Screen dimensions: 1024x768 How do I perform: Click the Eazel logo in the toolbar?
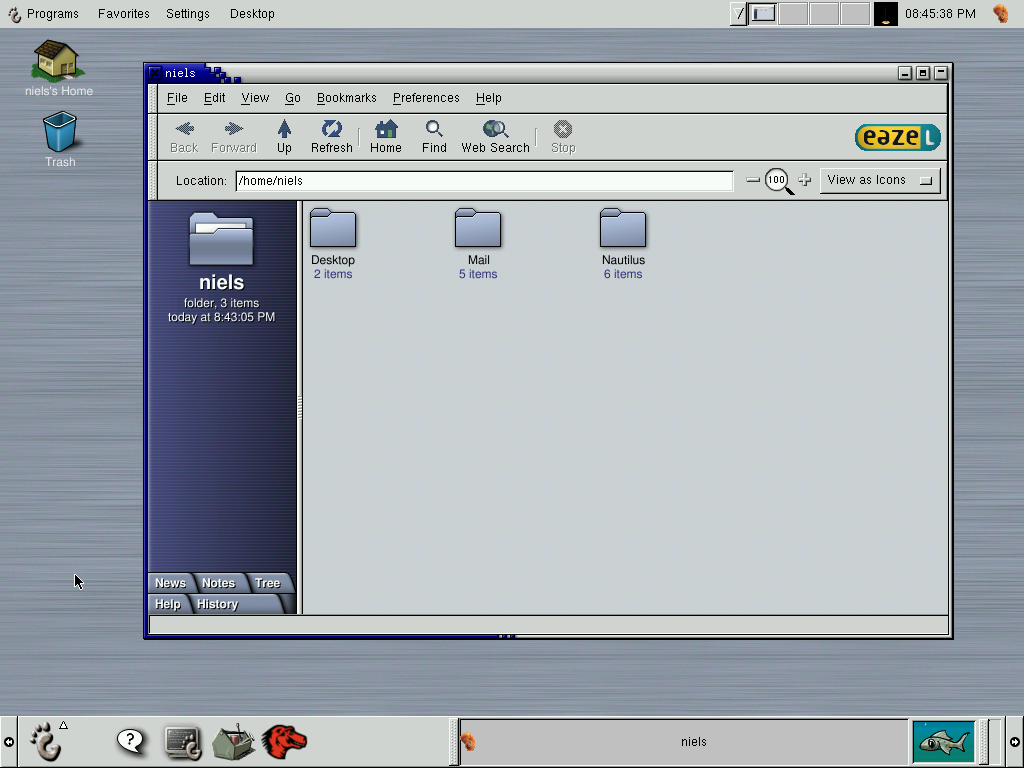pyautogui.click(x=897, y=137)
